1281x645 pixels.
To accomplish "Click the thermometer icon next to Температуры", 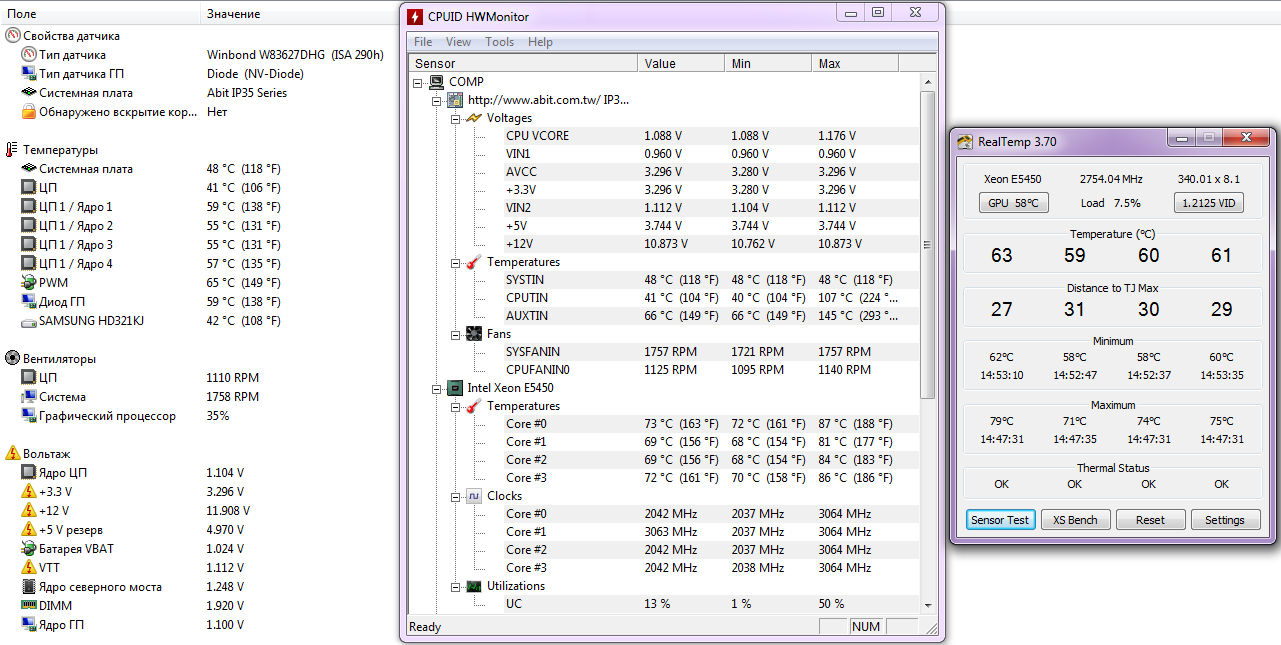I will point(11,150).
